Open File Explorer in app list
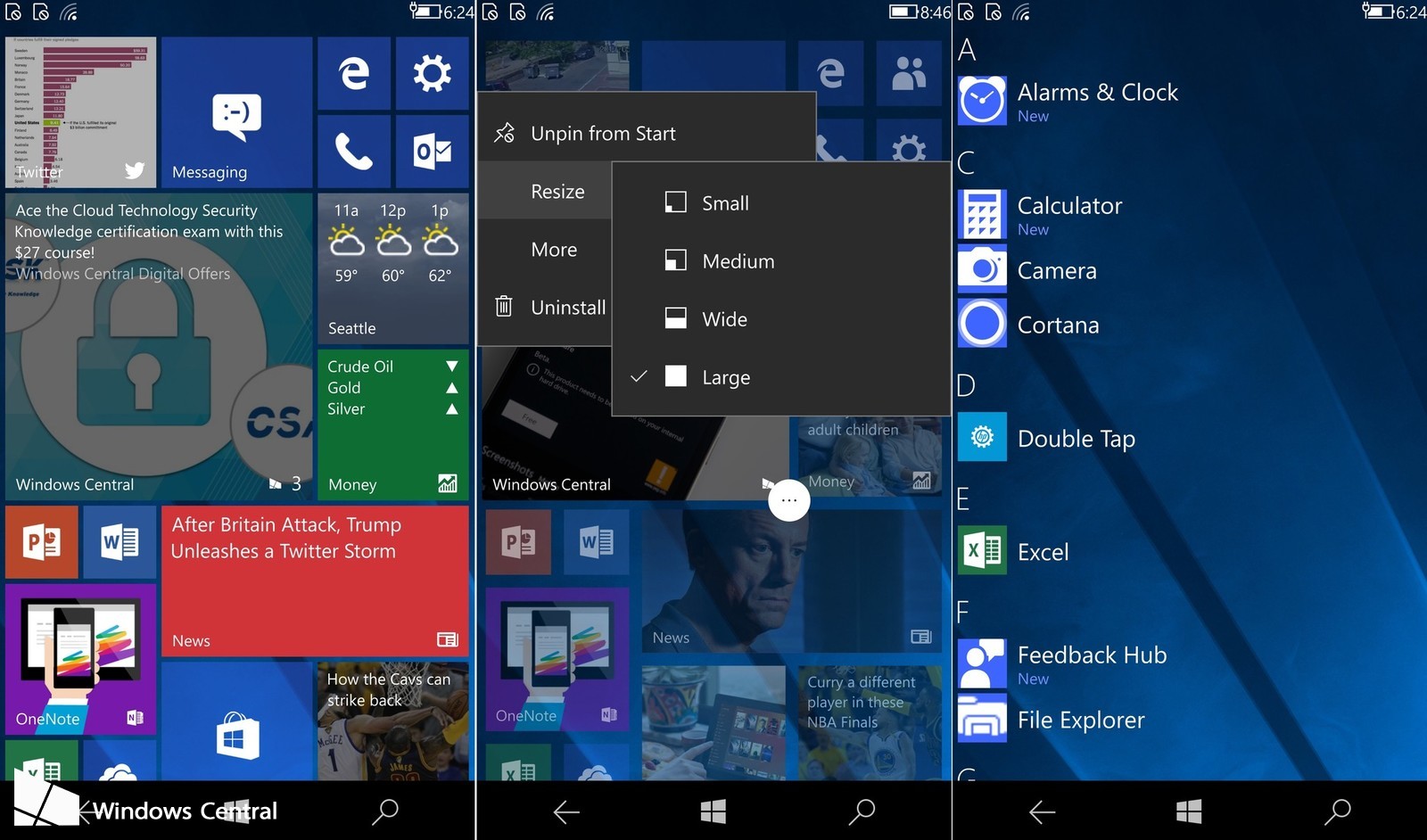The height and width of the screenshot is (840, 1427). [1080, 721]
